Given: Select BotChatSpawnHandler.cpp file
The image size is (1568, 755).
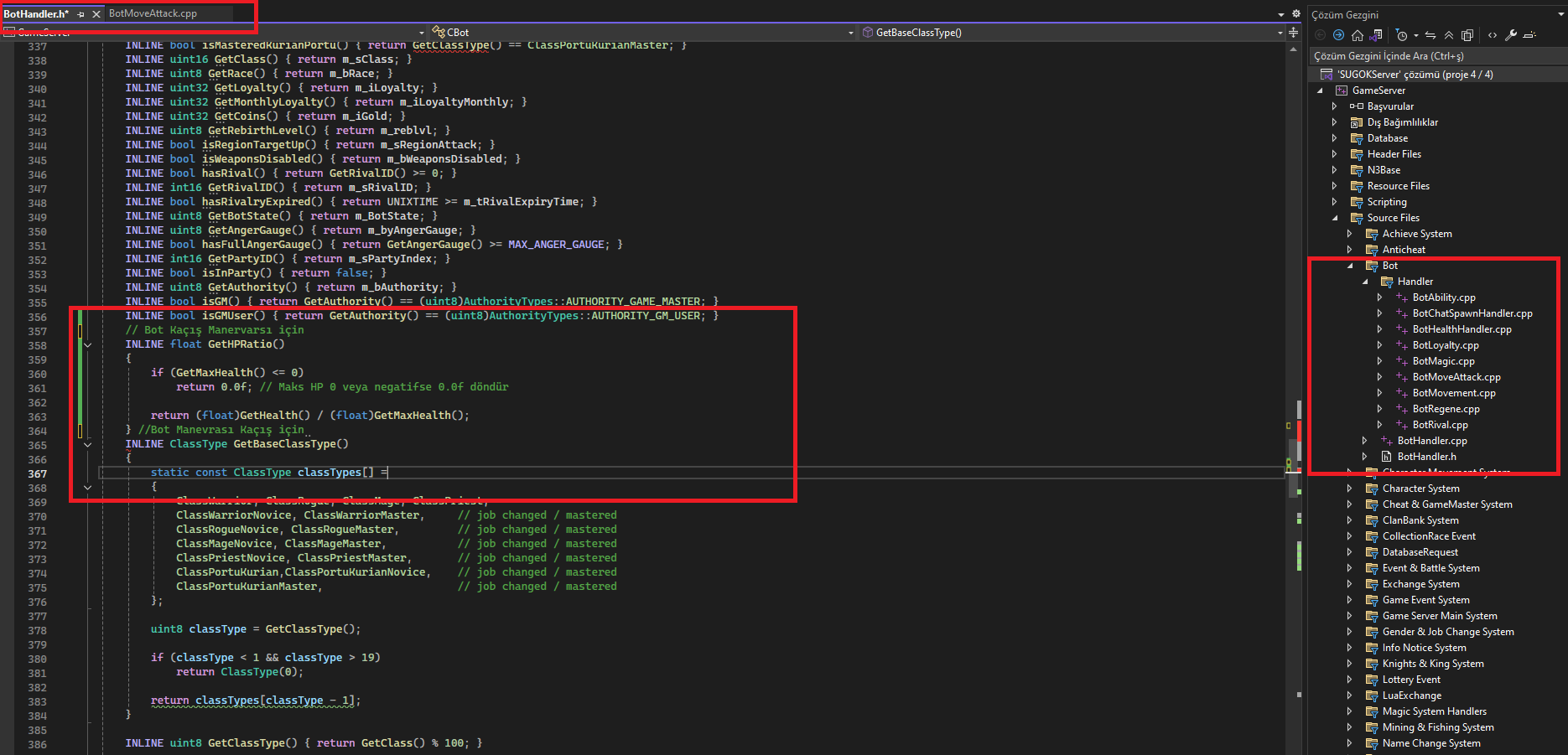Looking at the screenshot, I should coord(1472,313).
